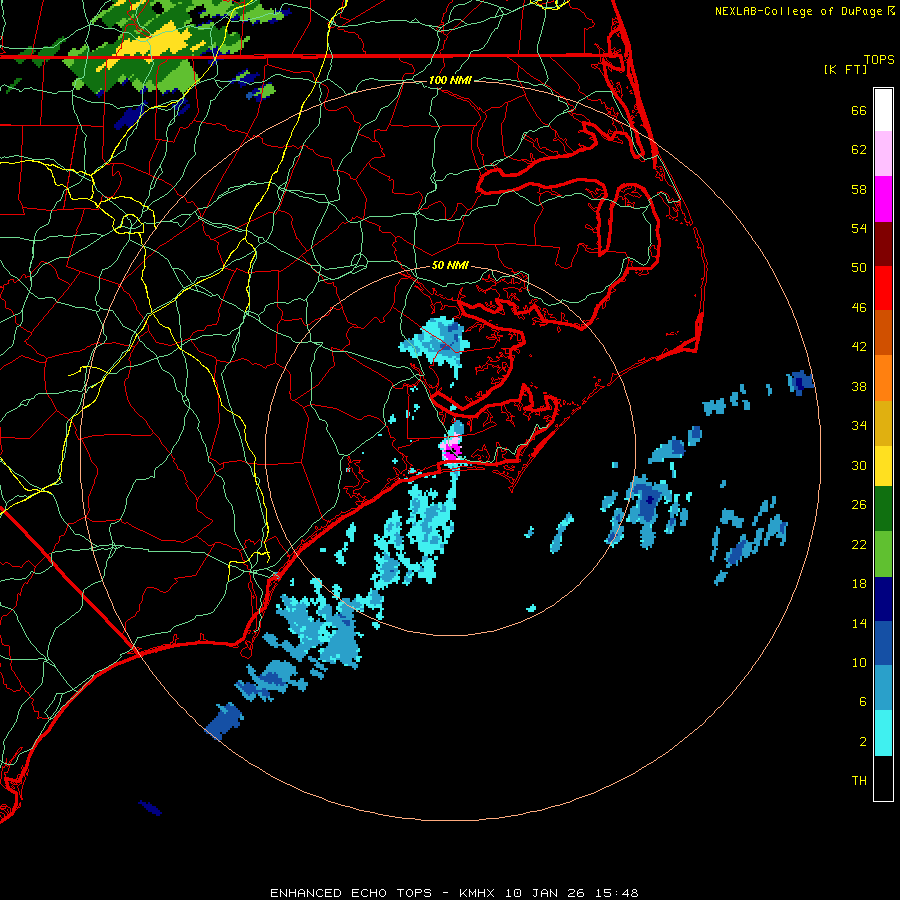Click the '26' legend scale value
The image size is (900, 900).
859,505
